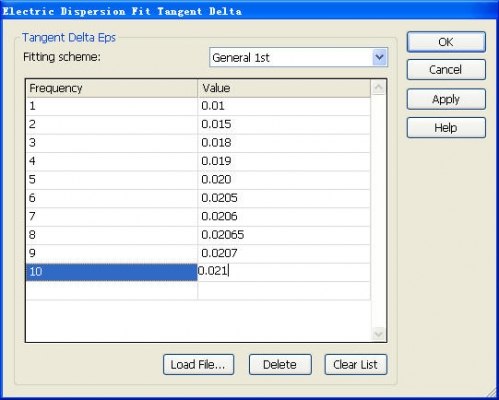Click the scrollbar down arrow

pos(378,334)
